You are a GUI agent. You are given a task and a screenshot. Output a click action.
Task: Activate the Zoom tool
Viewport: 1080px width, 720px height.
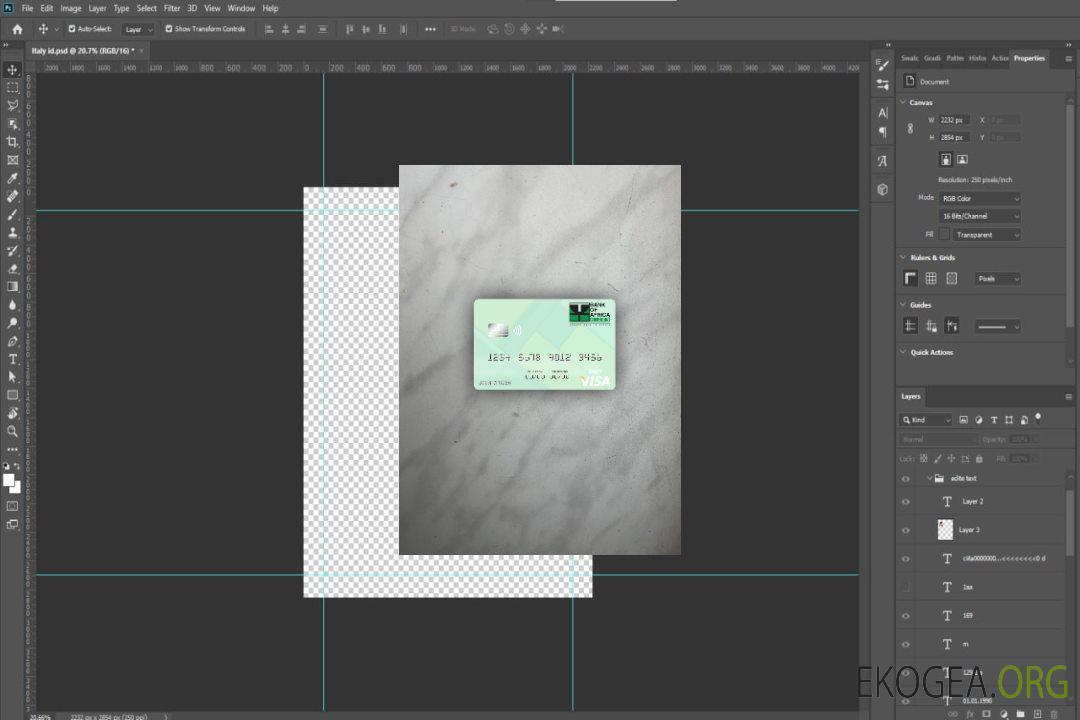click(12, 431)
